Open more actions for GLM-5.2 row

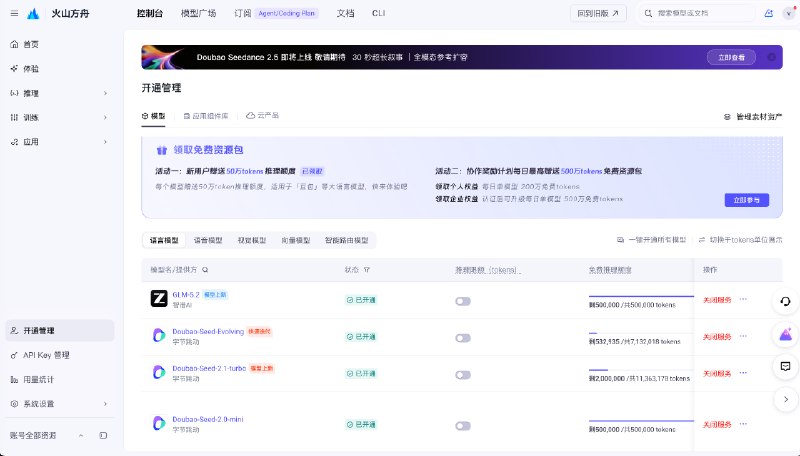(743, 299)
